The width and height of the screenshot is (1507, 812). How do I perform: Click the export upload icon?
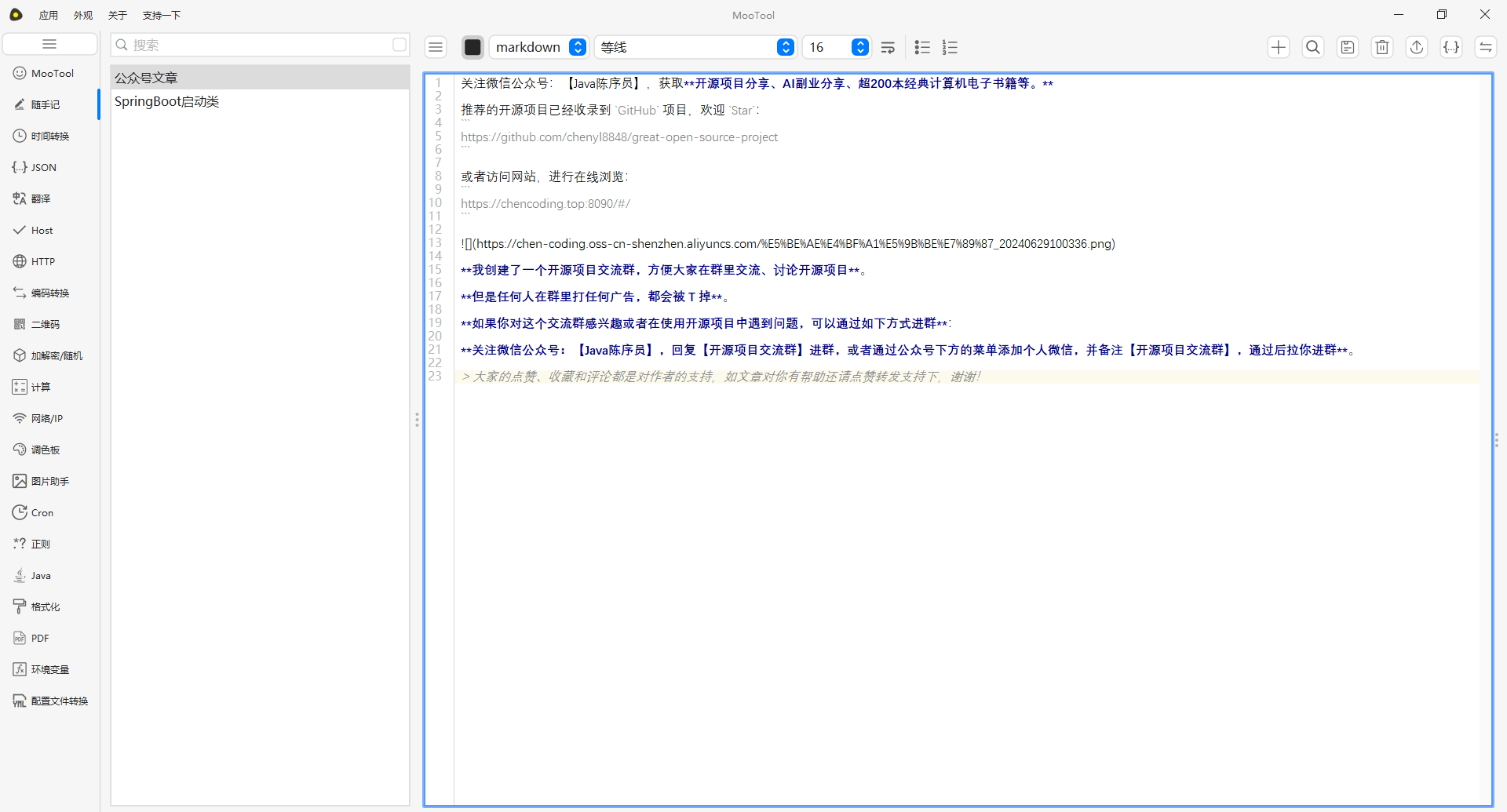(1416, 47)
